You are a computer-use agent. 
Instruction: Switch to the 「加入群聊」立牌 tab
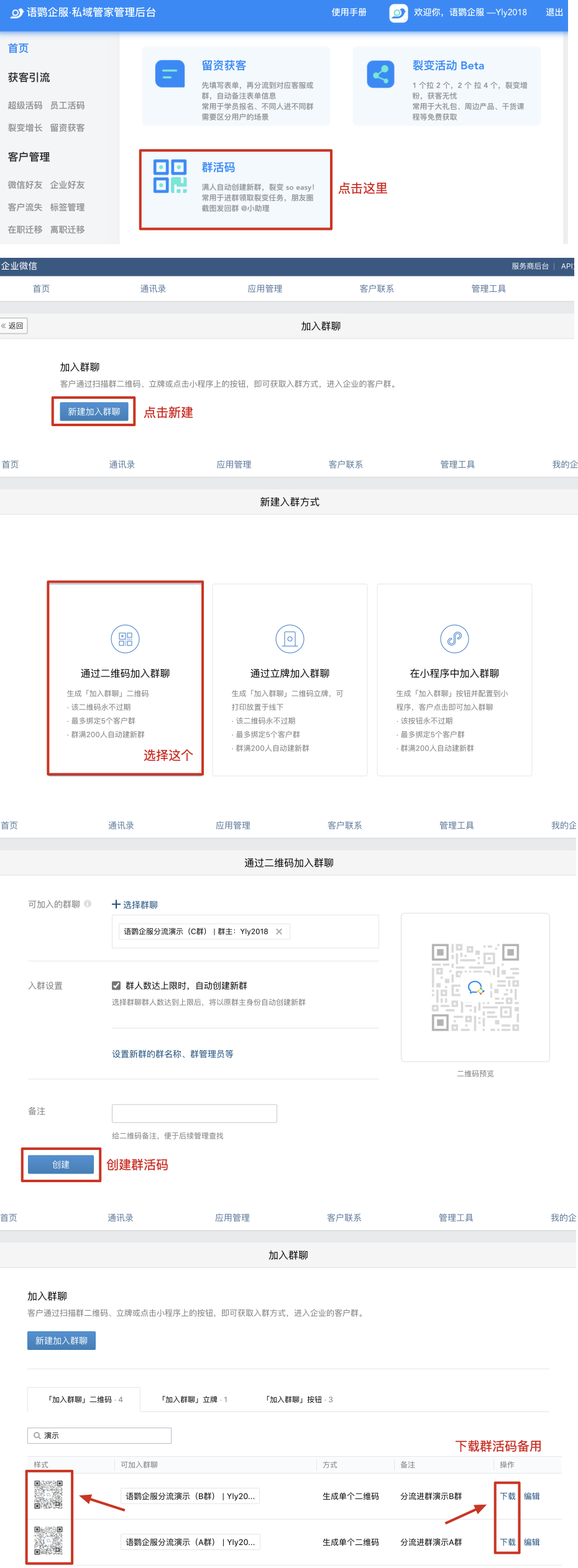click(194, 1399)
